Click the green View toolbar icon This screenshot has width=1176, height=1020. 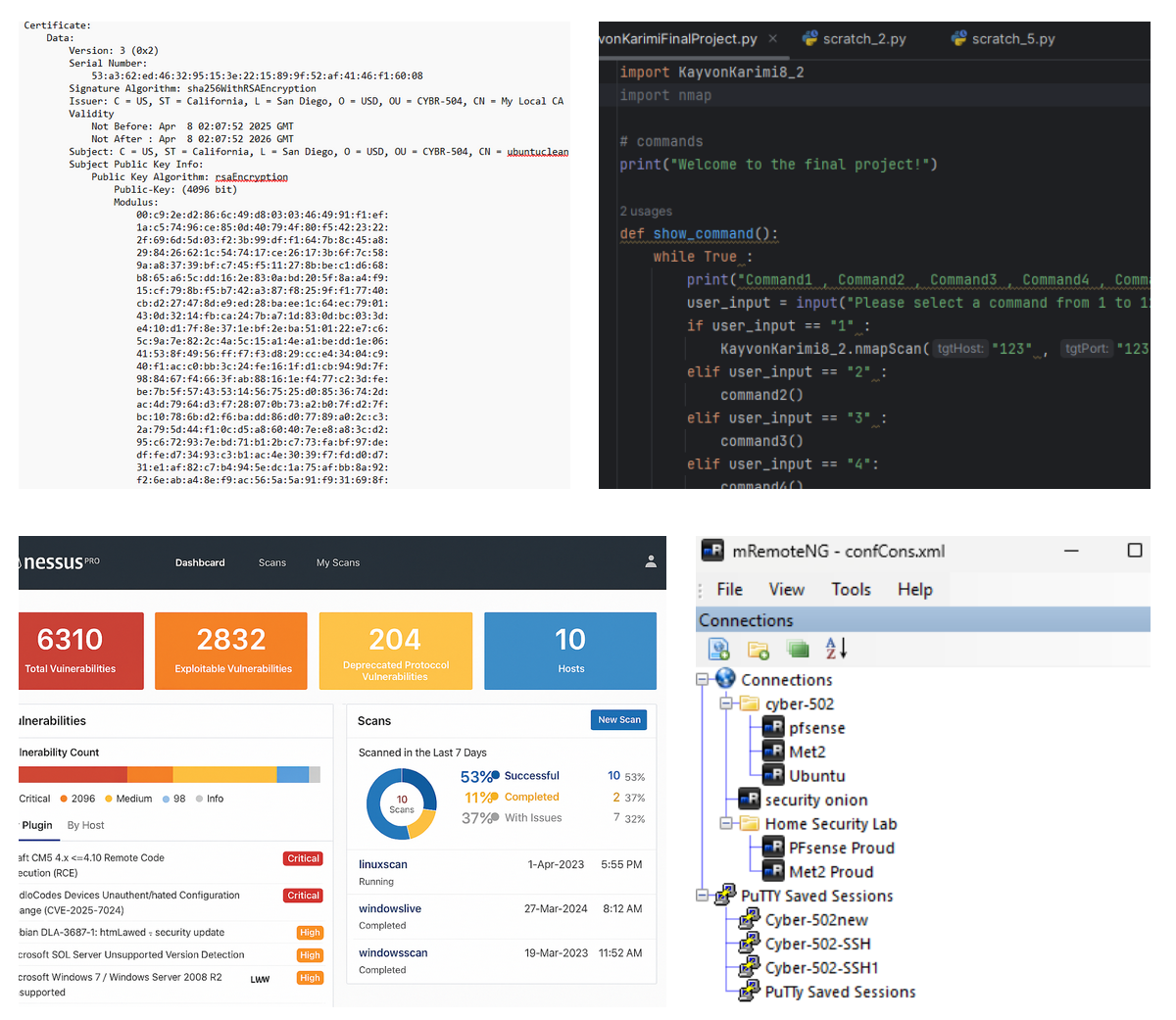[798, 649]
